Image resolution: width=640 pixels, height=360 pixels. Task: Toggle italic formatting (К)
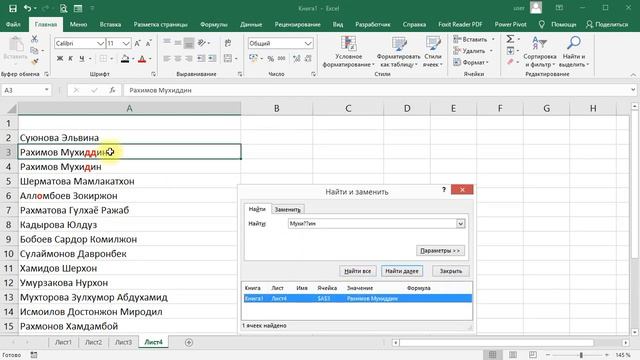[x=71, y=59]
